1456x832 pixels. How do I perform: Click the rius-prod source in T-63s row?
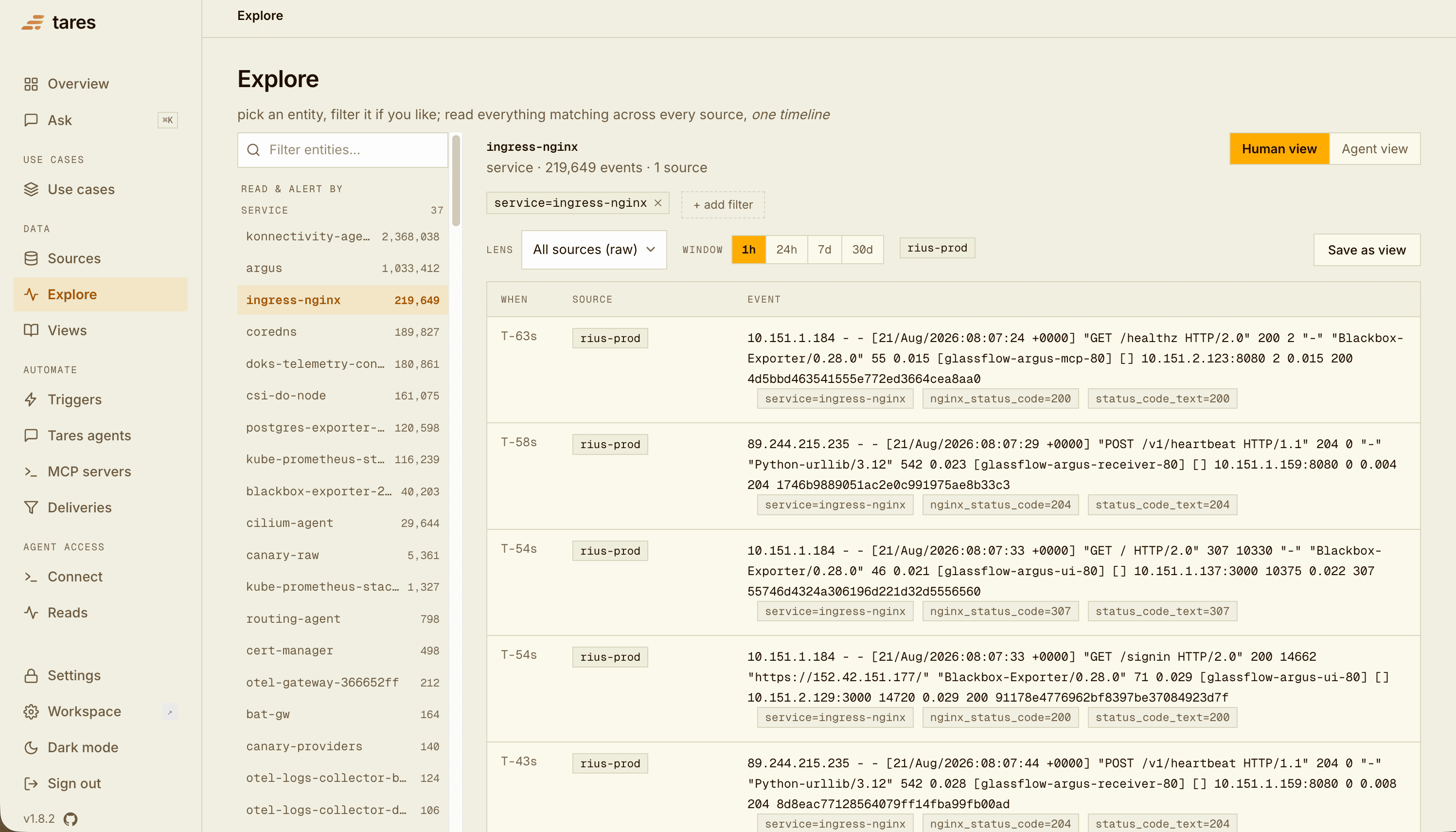[610, 338]
